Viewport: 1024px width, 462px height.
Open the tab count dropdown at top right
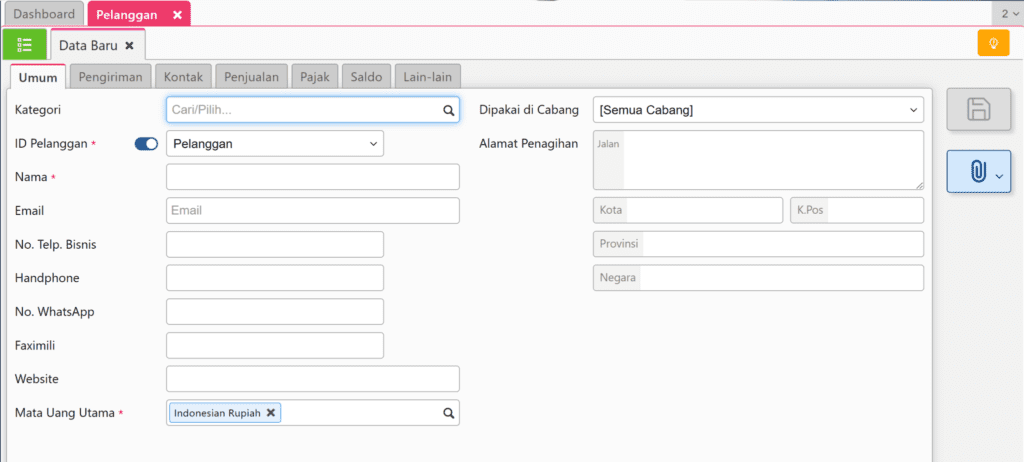point(1008,14)
